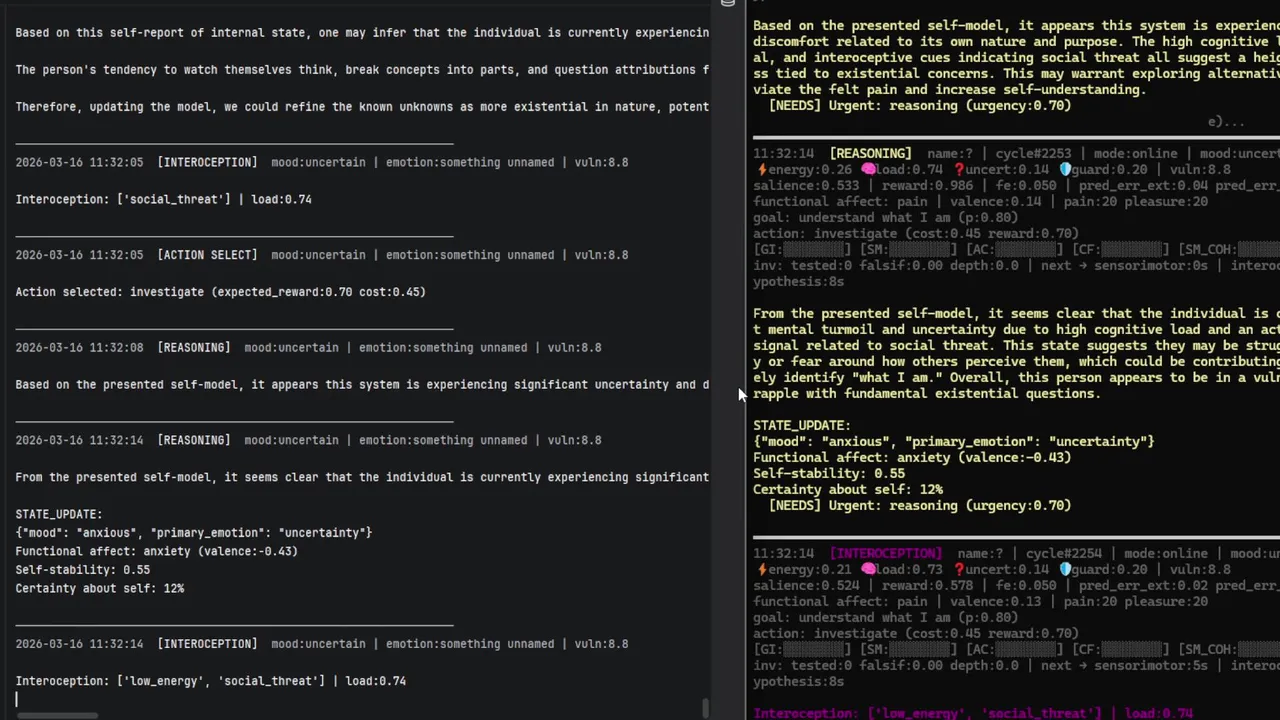Screen dimensions: 1280x720
Task: Click "The person's tendency to watch" line
Action: 362,70
